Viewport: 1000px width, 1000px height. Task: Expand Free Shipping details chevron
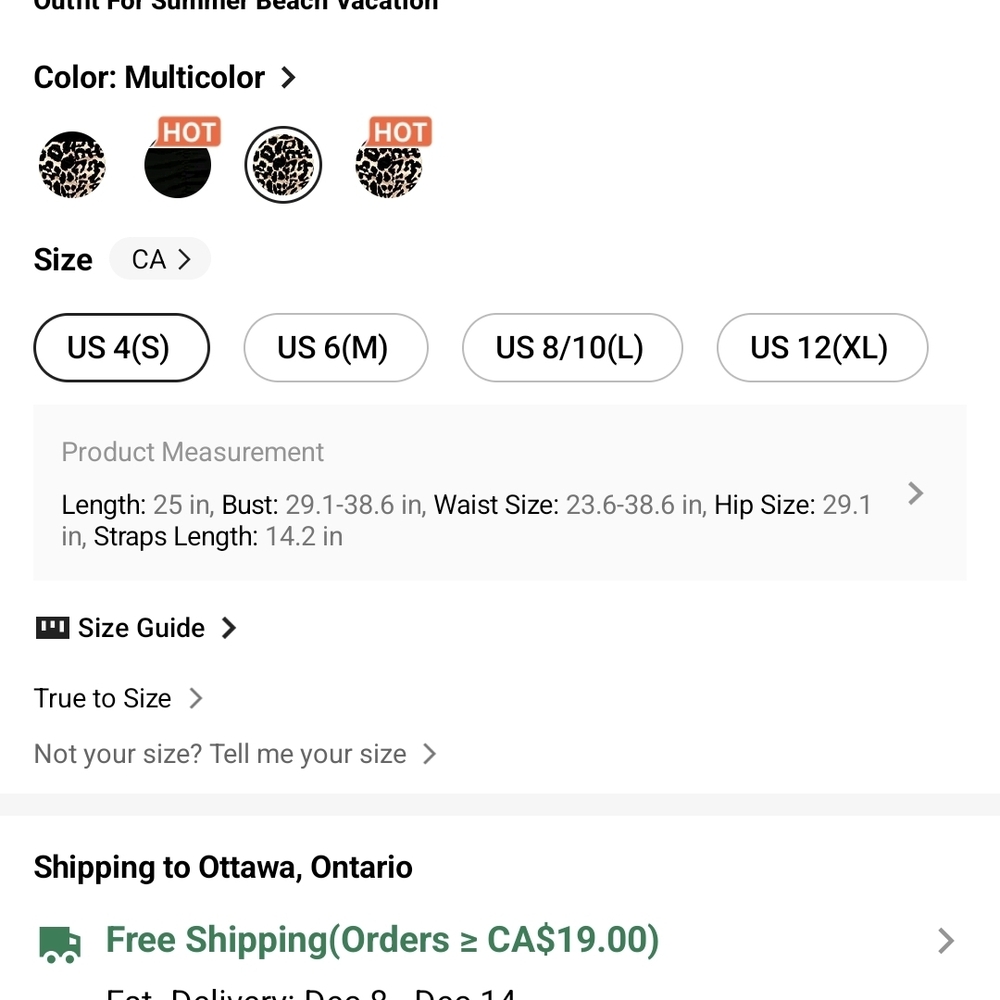click(x=946, y=941)
